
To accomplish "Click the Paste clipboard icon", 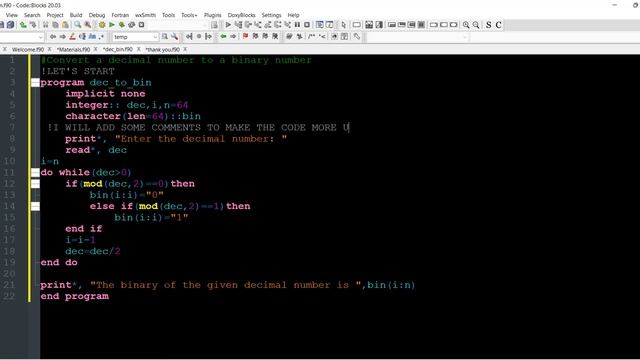I will click(65, 25).
